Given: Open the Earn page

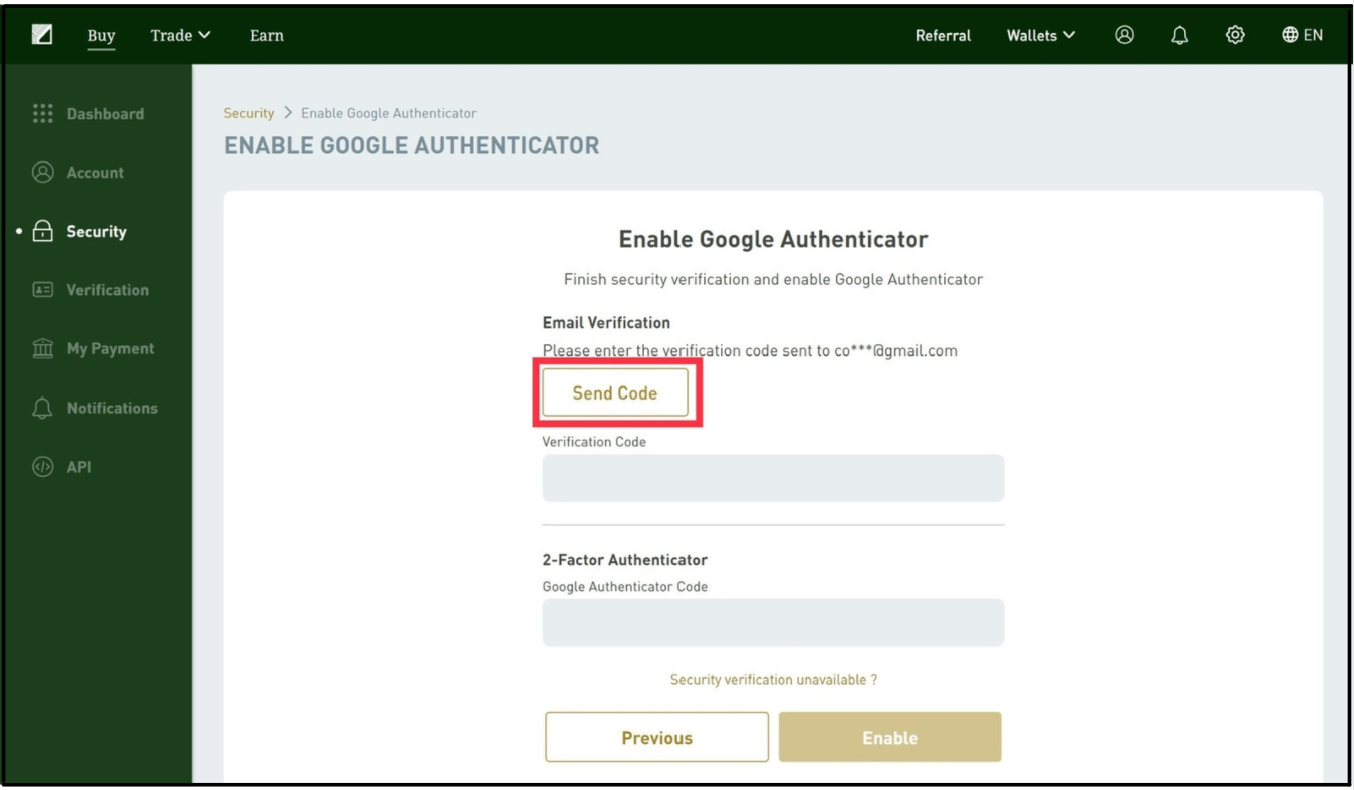Looking at the screenshot, I should (267, 35).
